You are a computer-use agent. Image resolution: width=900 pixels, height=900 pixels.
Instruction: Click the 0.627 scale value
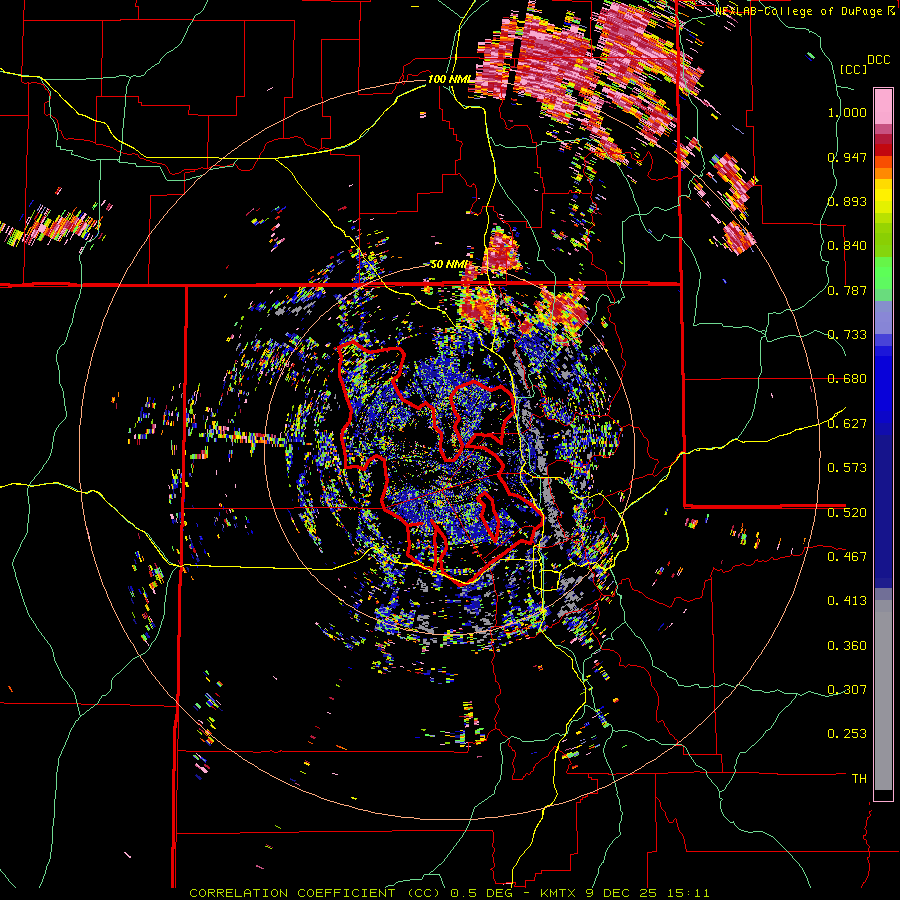(x=847, y=424)
